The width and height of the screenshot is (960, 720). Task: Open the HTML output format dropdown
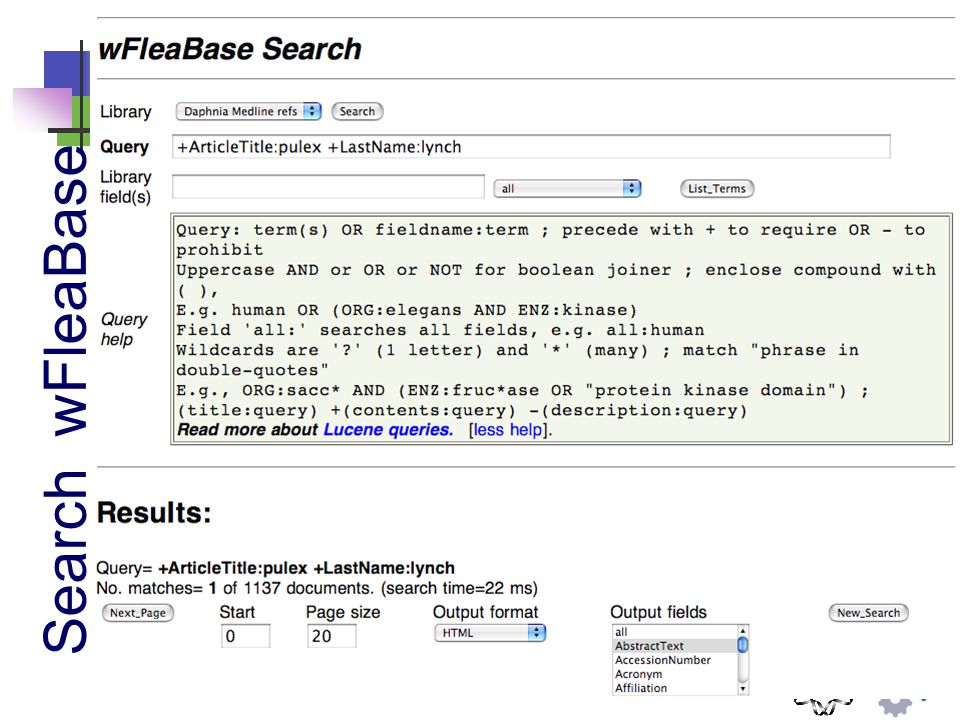490,633
